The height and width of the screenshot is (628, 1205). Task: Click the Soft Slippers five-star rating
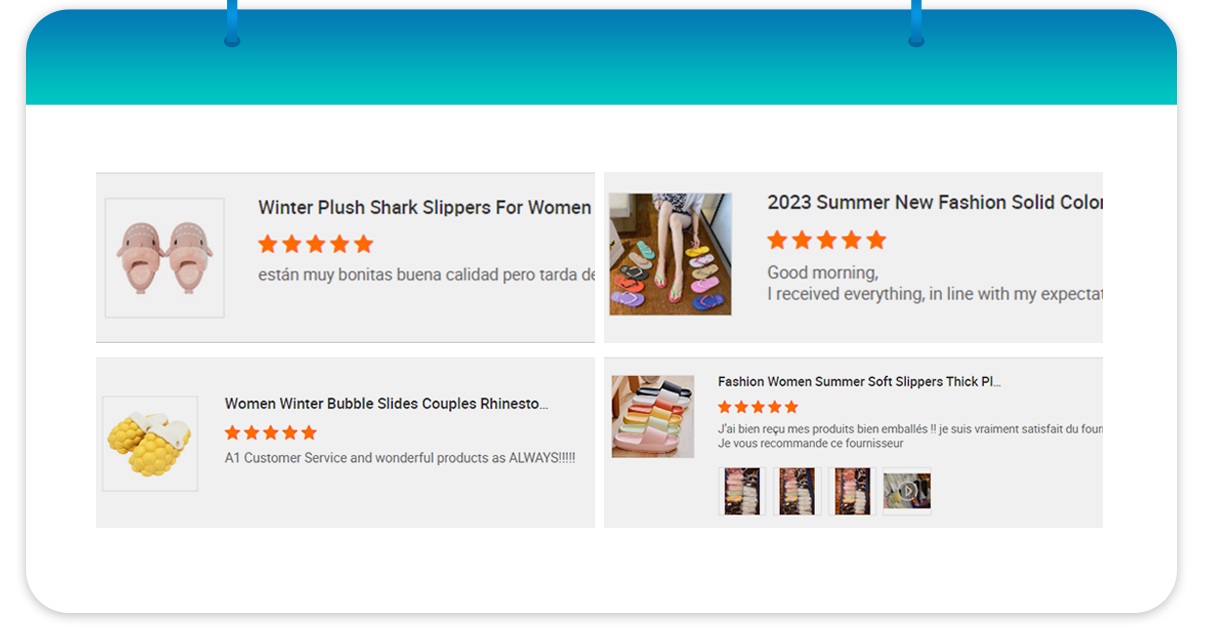click(x=758, y=407)
